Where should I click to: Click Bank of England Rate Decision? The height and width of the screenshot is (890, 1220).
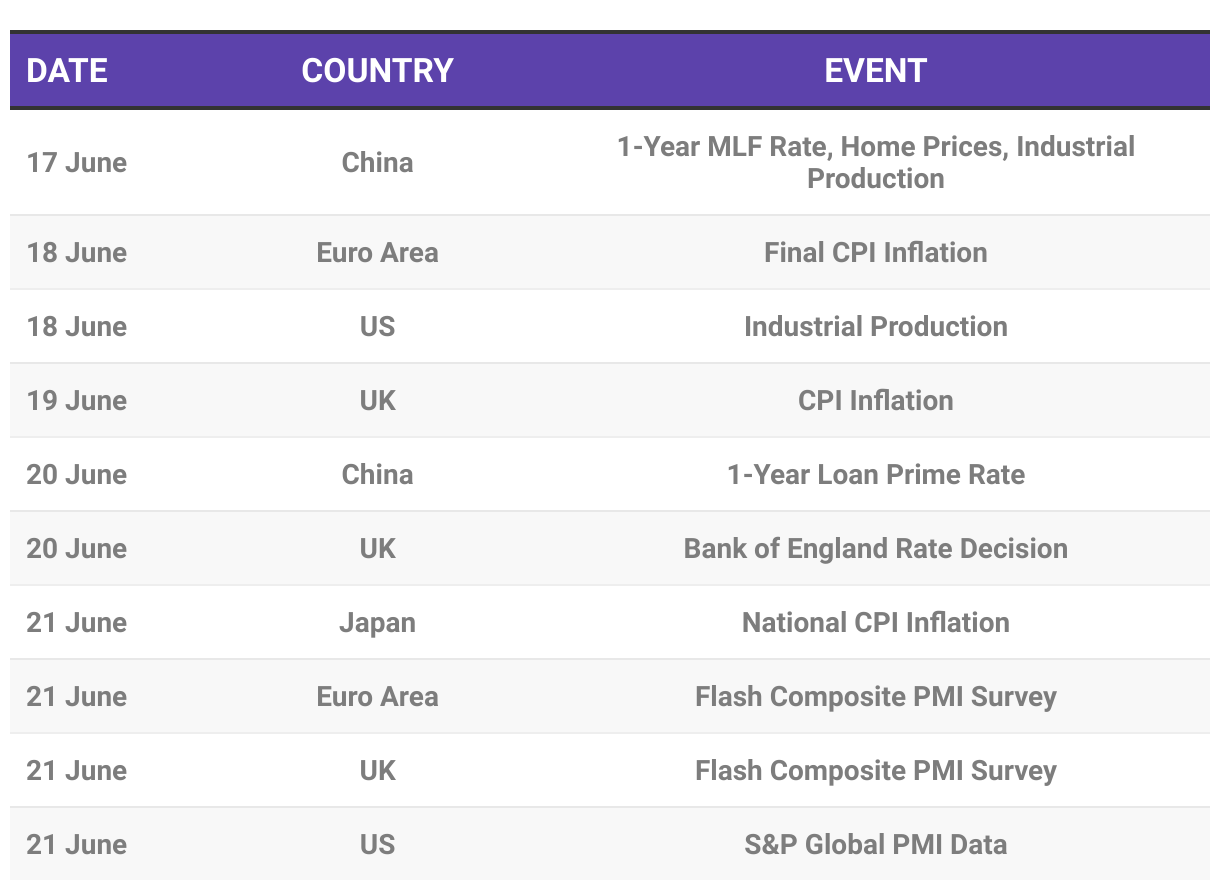pyautogui.click(x=875, y=548)
